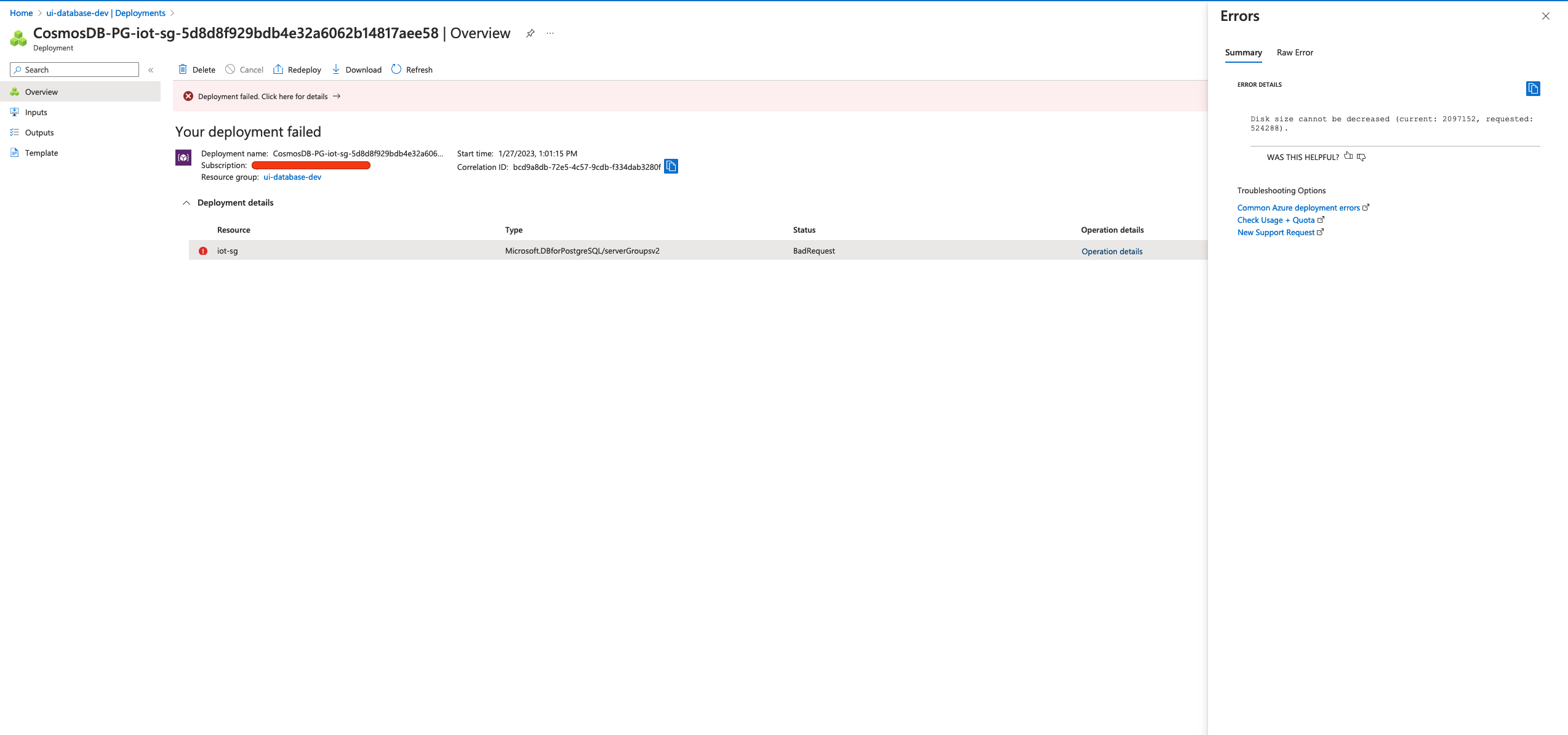Switch to the Raw Error tab
Image resolution: width=1568 pixels, height=735 pixels.
pyautogui.click(x=1294, y=52)
